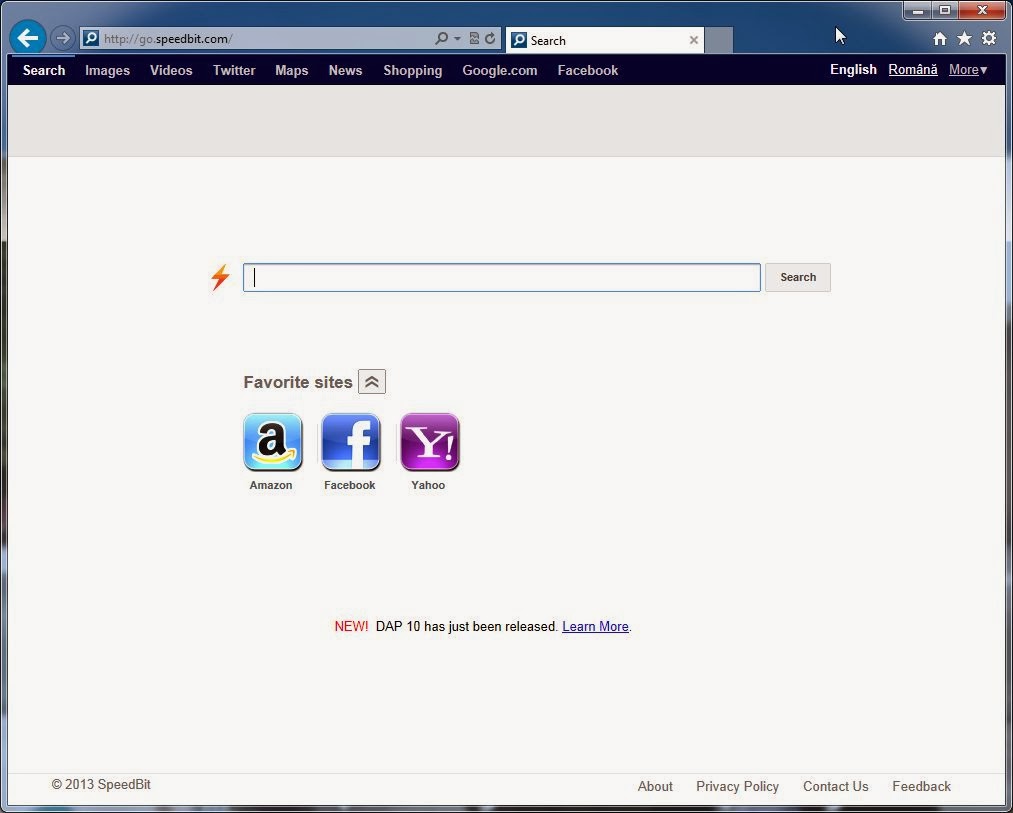Click the Back navigation arrow
The image size is (1013, 813).
(27, 38)
